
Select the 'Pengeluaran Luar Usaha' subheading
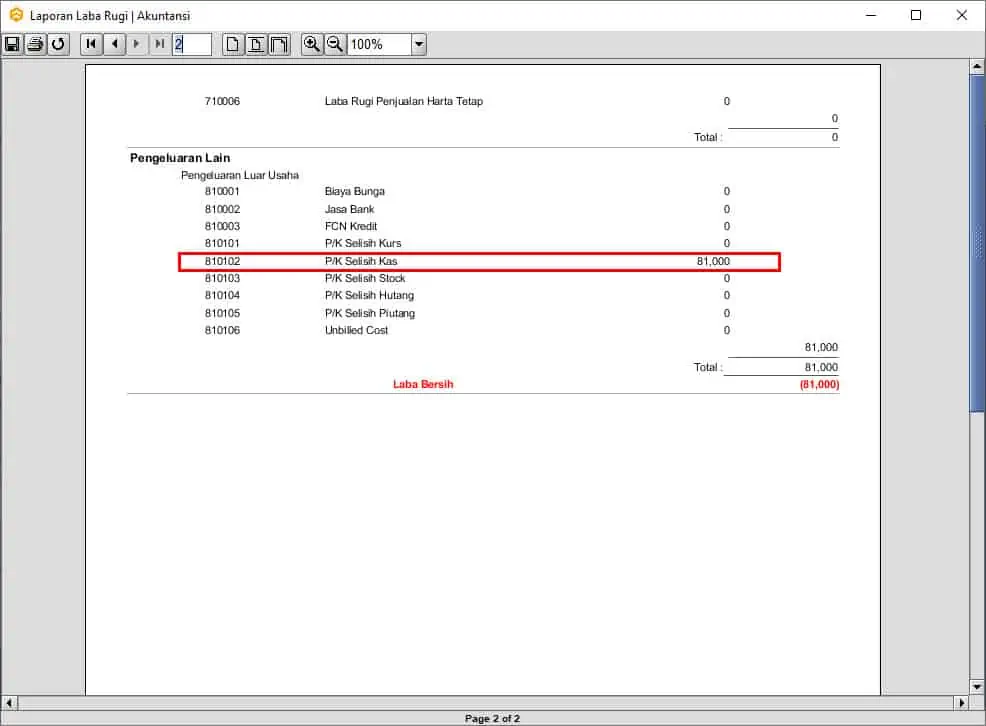[x=240, y=175]
